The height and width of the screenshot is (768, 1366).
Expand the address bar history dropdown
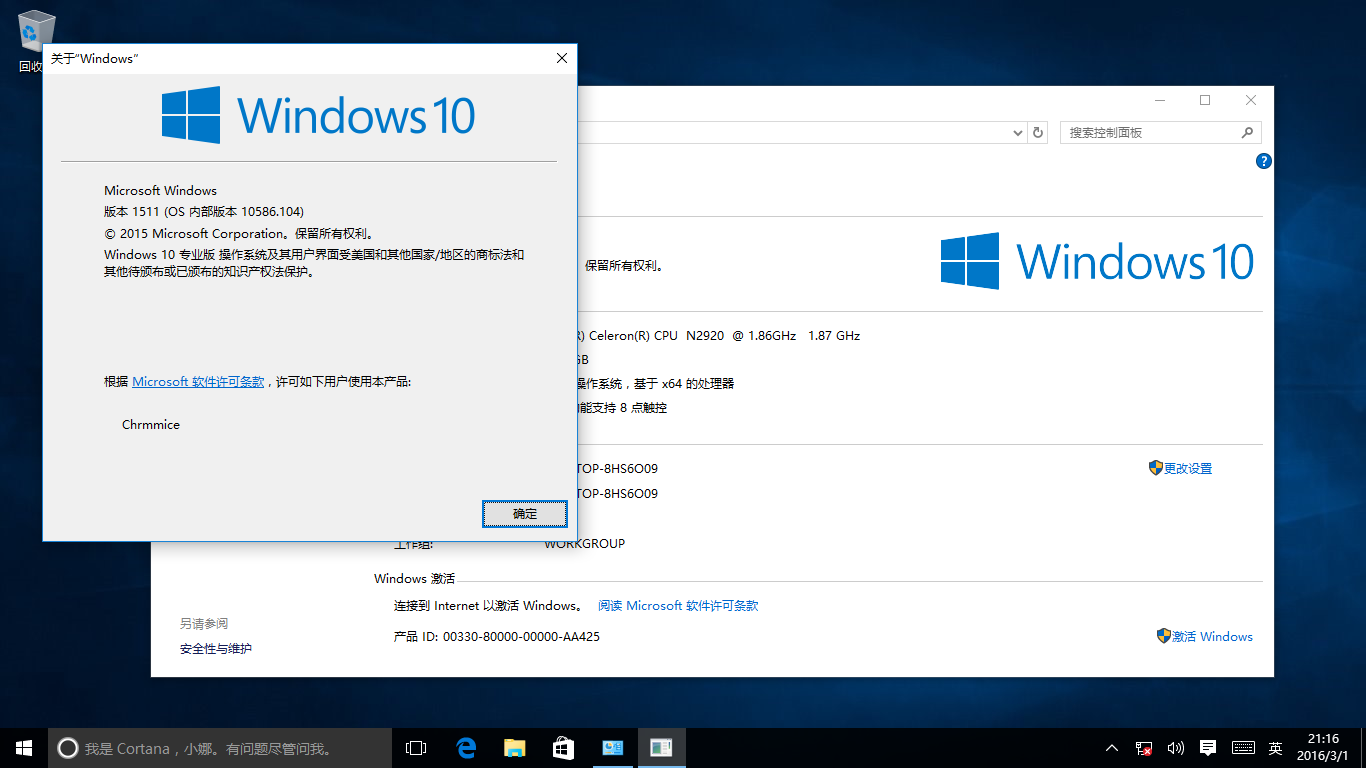click(1018, 132)
